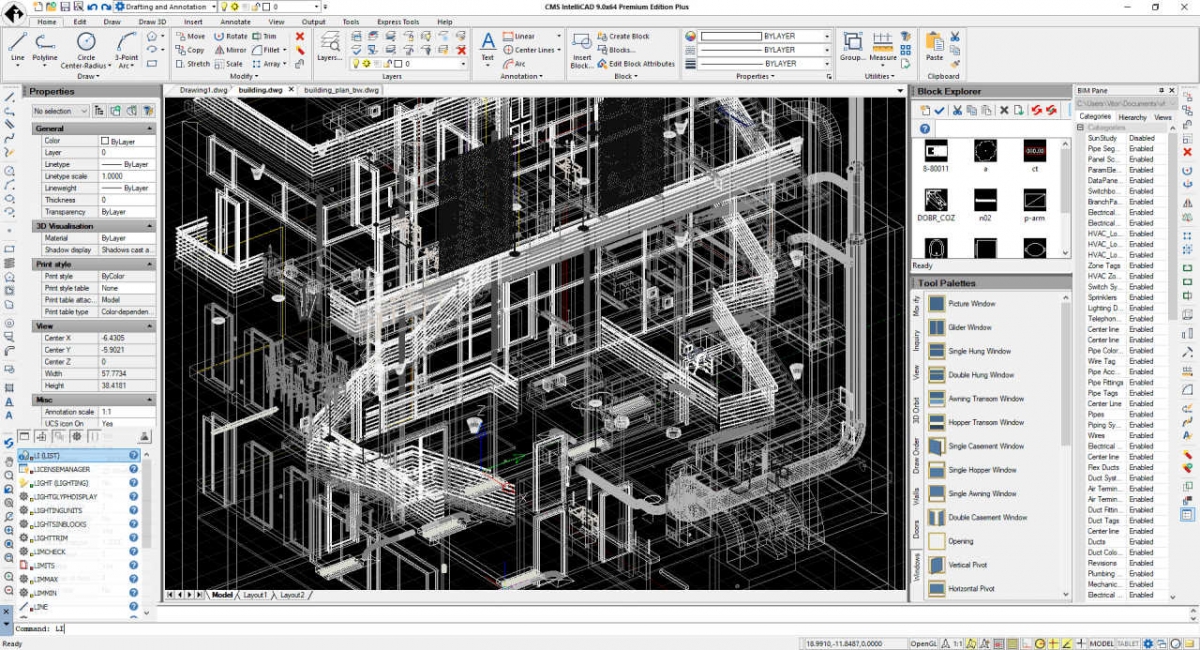Toggle the MODEL status bar button

pos(1101,643)
